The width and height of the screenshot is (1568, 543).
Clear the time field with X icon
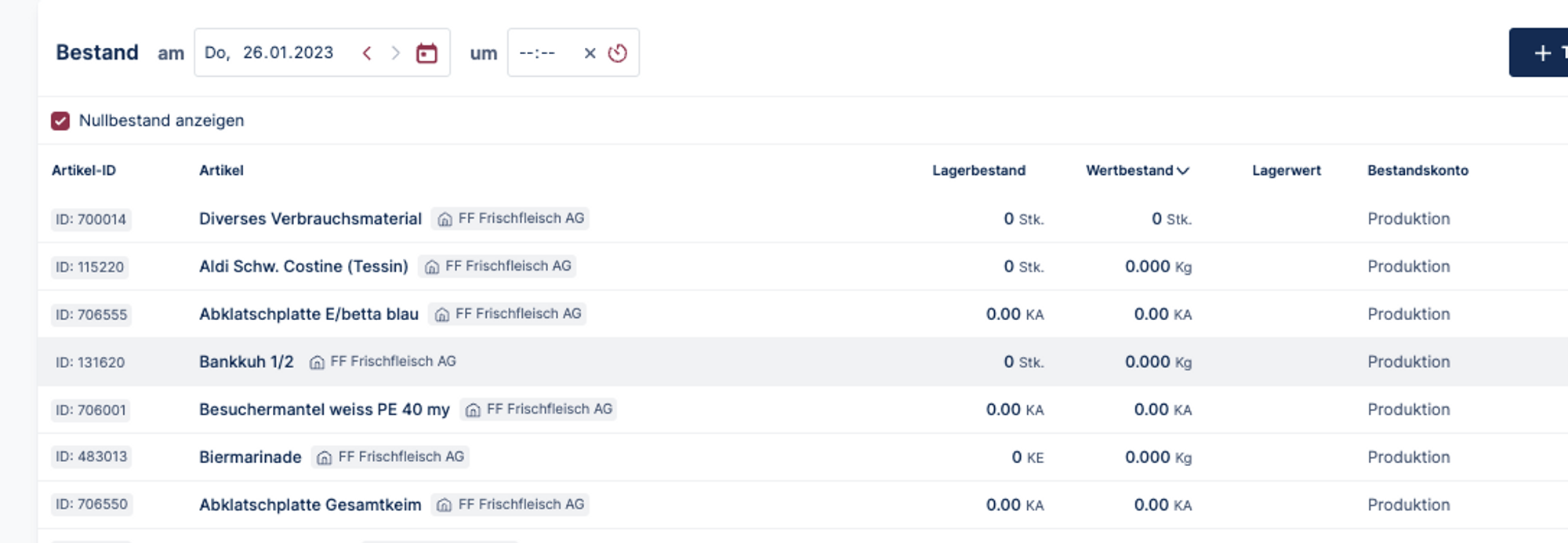point(590,53)
